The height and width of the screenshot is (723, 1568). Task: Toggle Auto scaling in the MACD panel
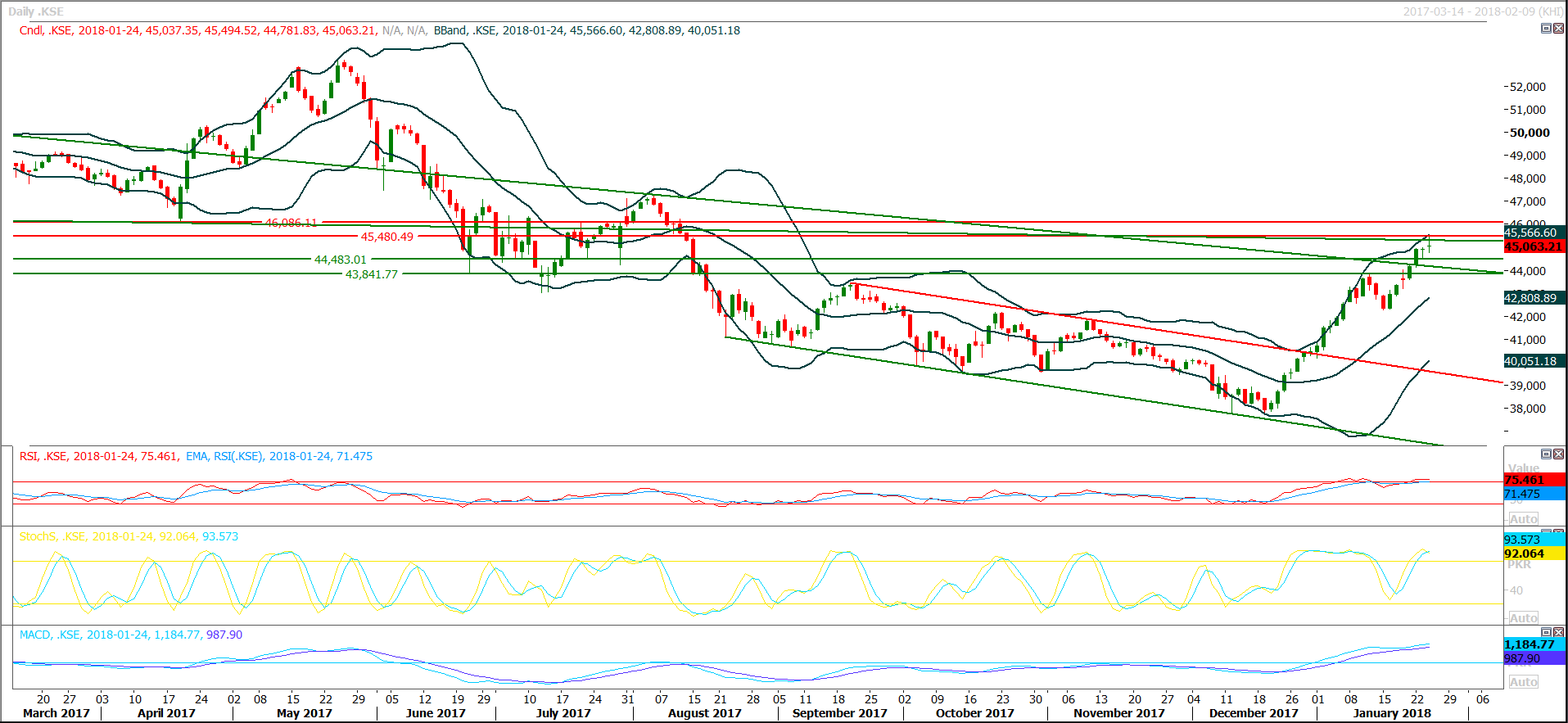coord(1523,682)
